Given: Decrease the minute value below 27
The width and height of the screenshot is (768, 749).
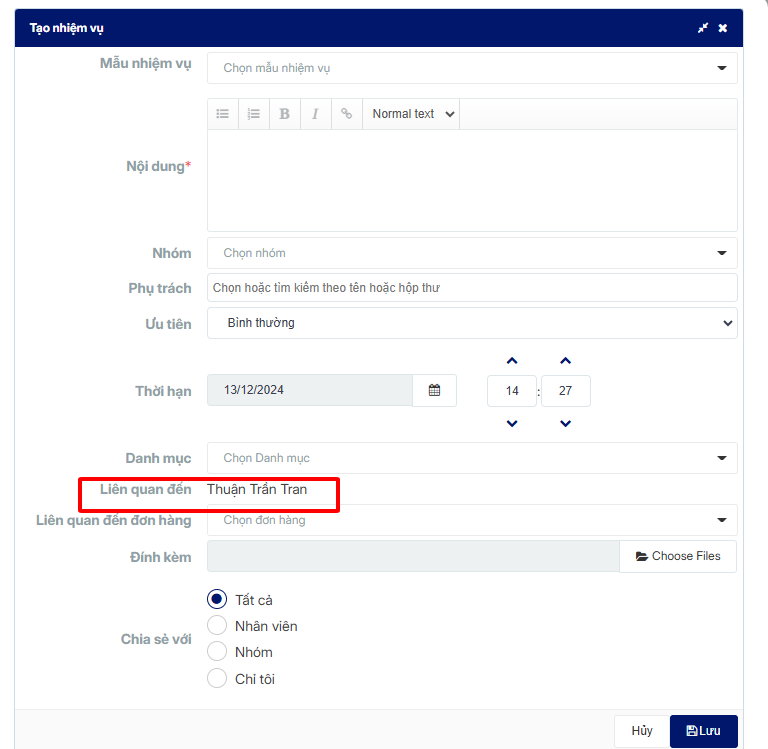Looking at the screenshot, I should coord(565,423).
